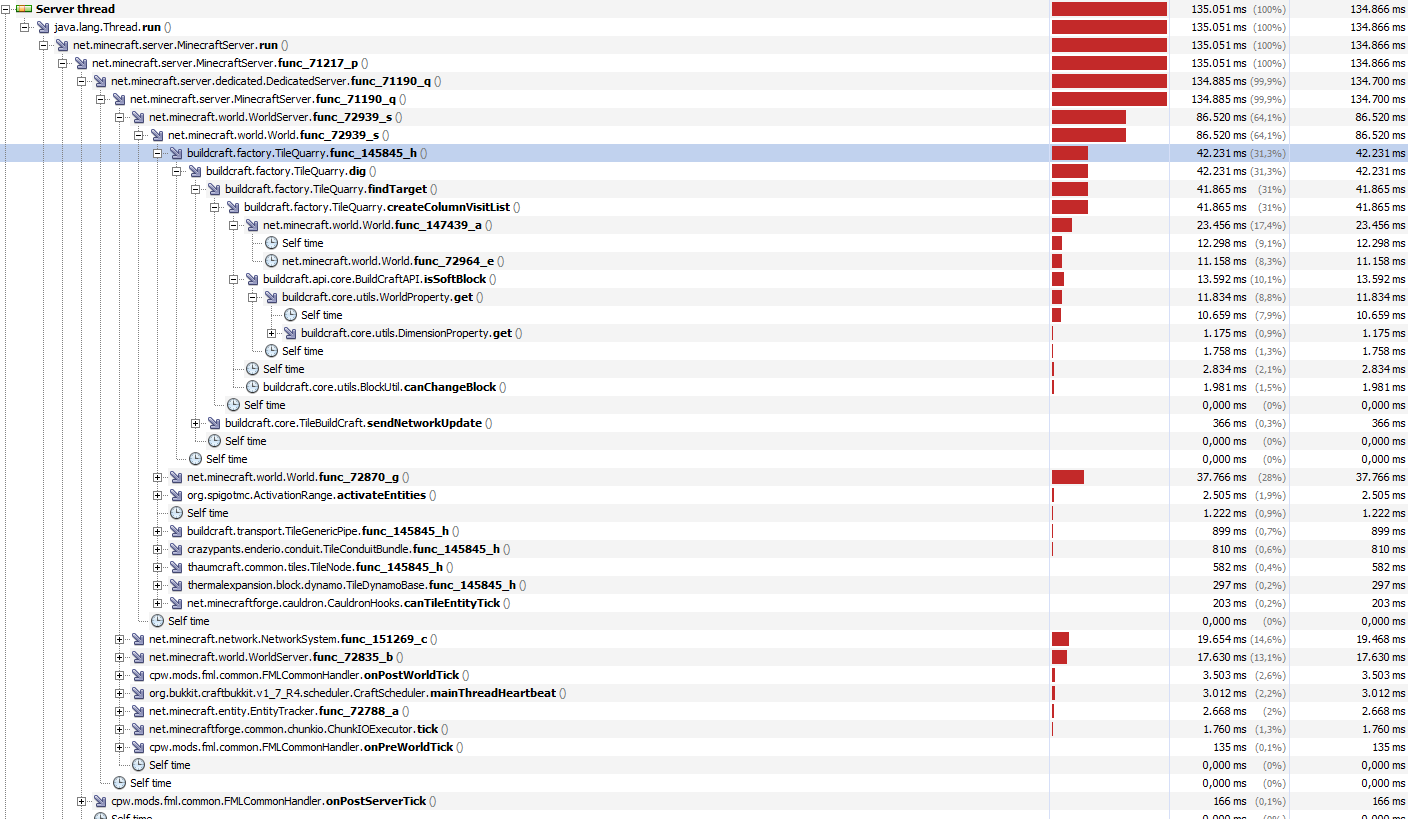The width and height of the screenshot is (1408, 819).
Task: Click method icon beside World.func_72870_g
Action: coord(176,477)
